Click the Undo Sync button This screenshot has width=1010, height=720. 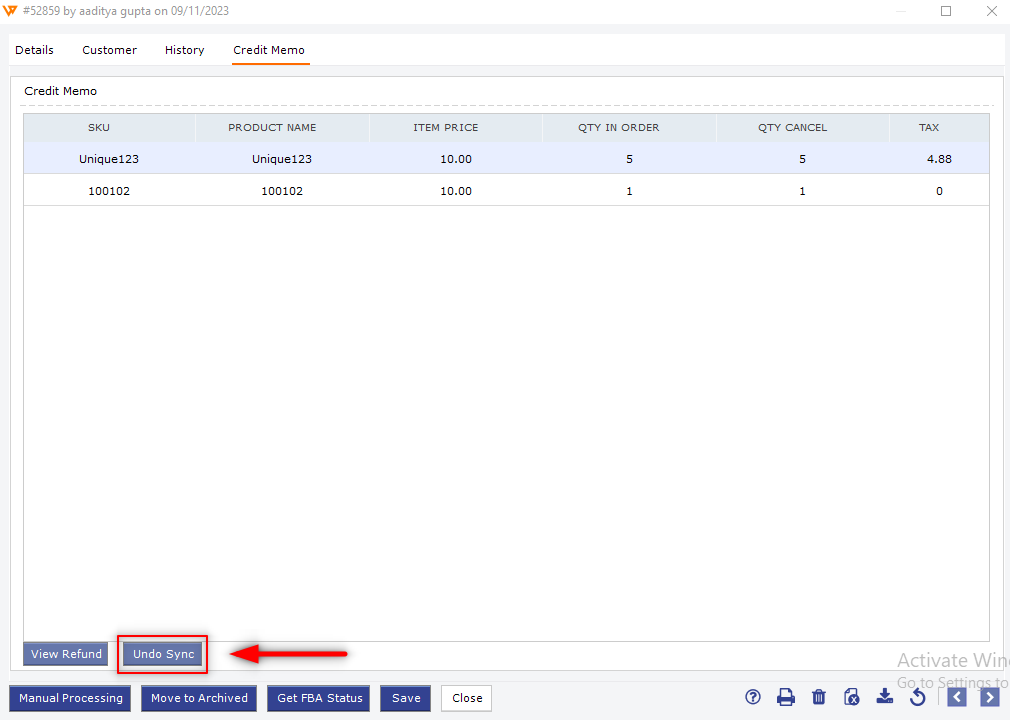(x=163, y=654)
